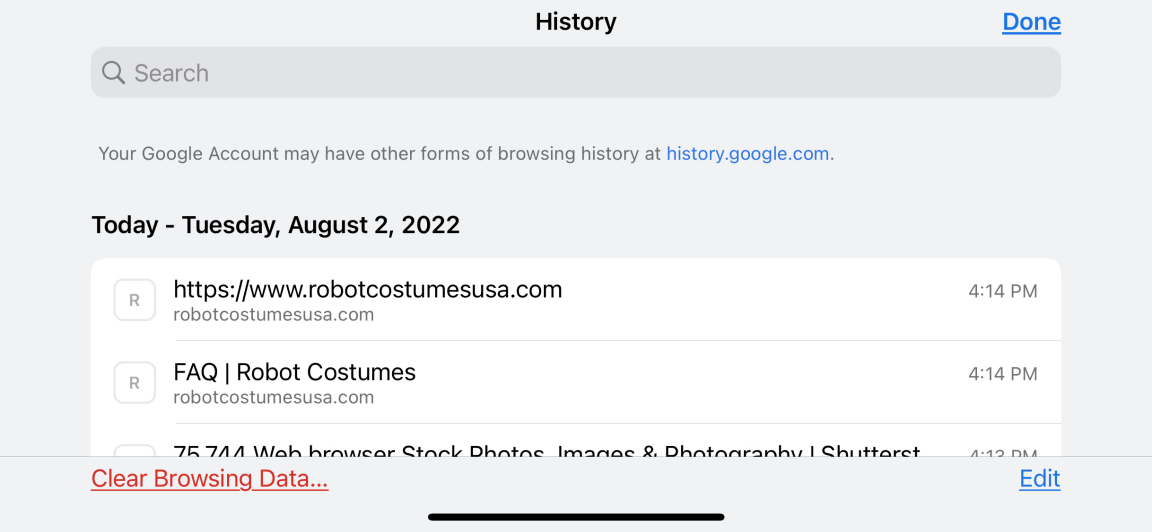The image size is (1152, 532).
Task: Close History with the Done button
Action: pos(1031,22)
